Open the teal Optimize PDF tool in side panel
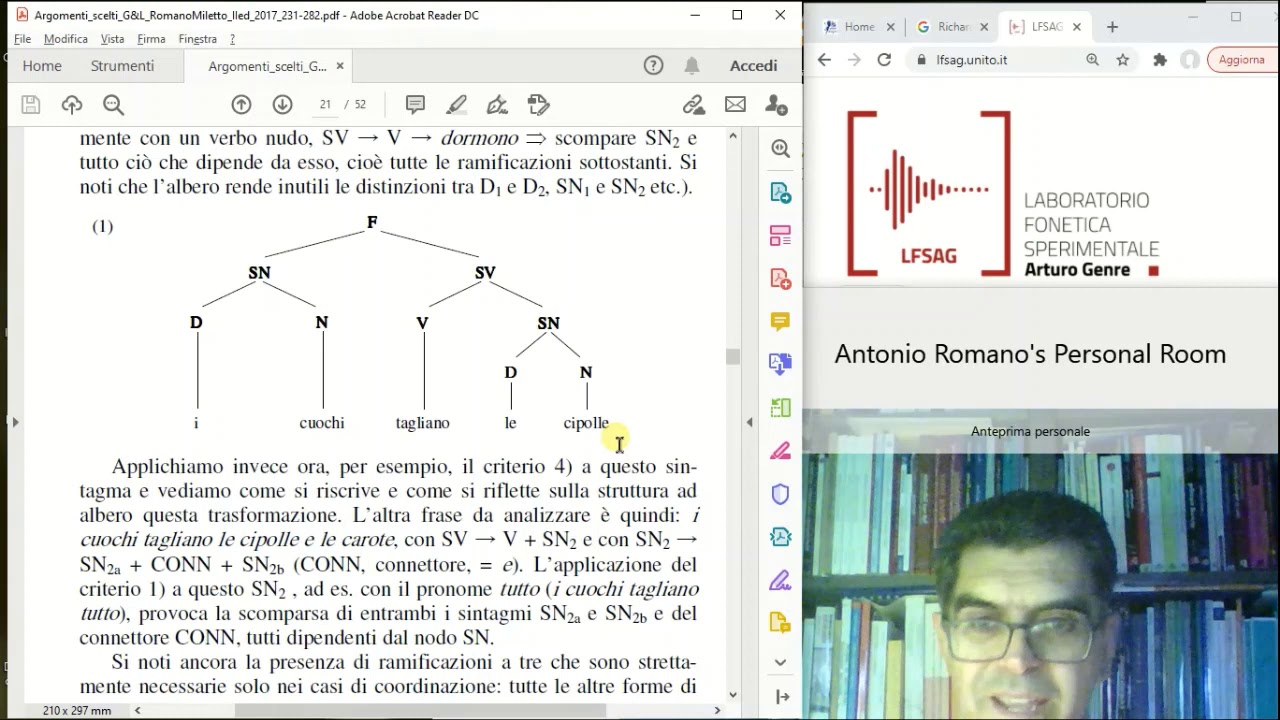 coord(781,537)
